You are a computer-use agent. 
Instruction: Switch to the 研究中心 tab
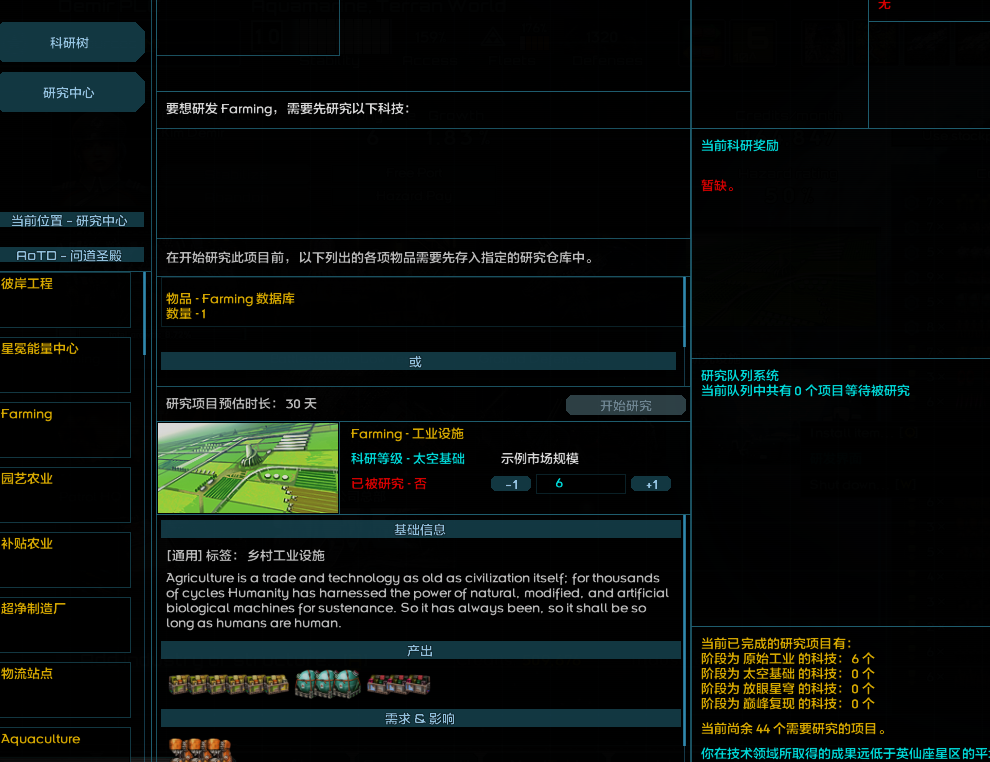(x=70, y=92)
